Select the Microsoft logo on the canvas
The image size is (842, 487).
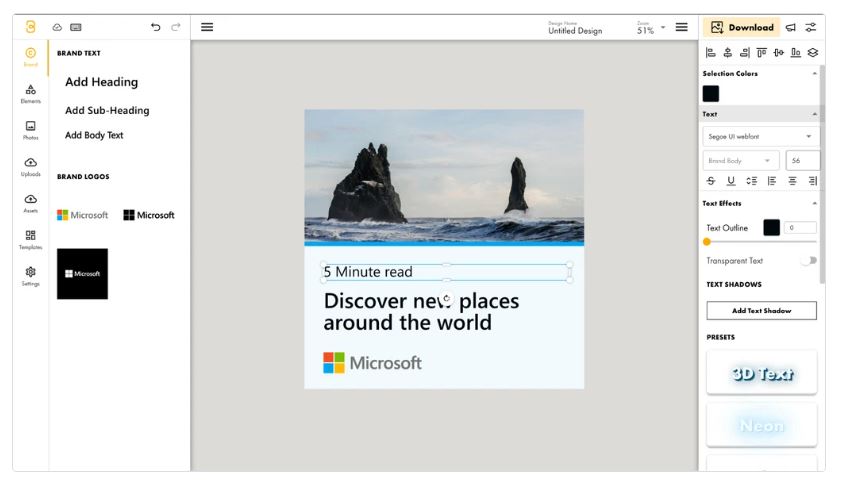coord(372,363)
